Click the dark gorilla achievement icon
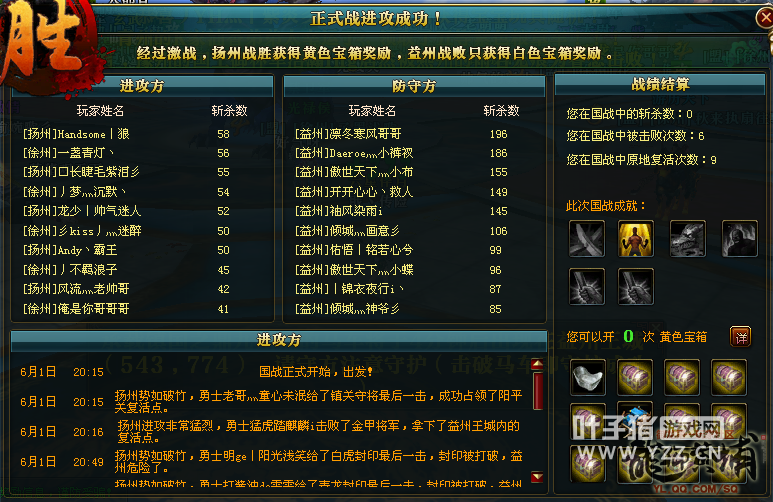Image resolution: width=773 pixels, height=502 pixels. tap(739, 239)
